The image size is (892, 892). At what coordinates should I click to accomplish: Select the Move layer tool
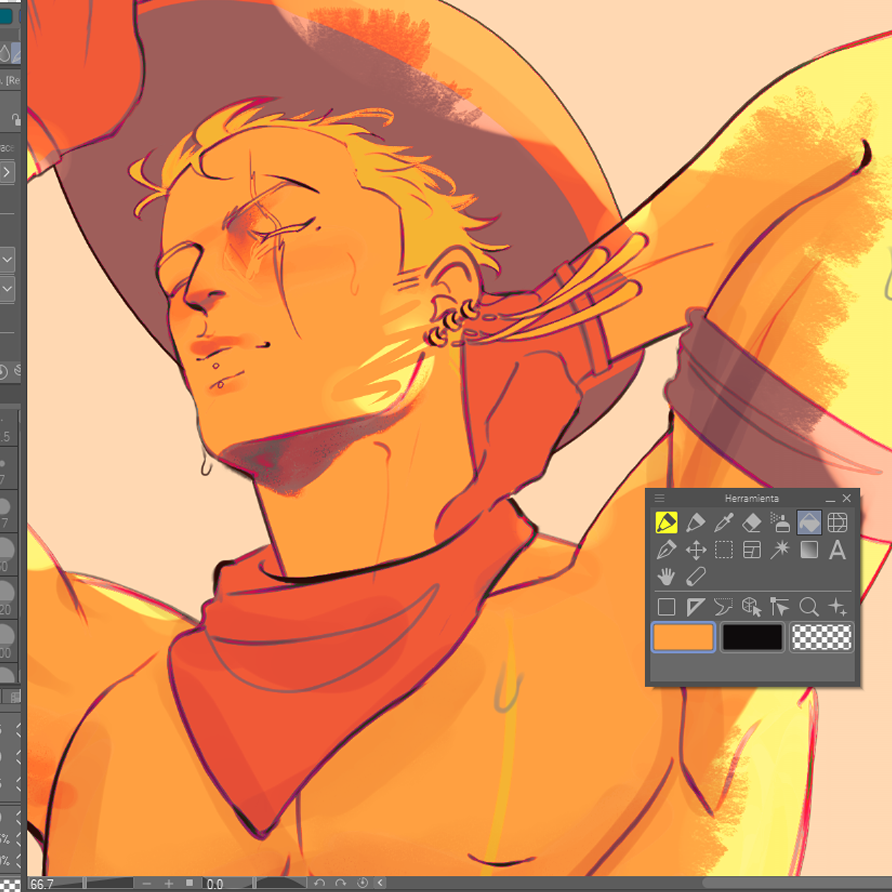click(695, 550)
